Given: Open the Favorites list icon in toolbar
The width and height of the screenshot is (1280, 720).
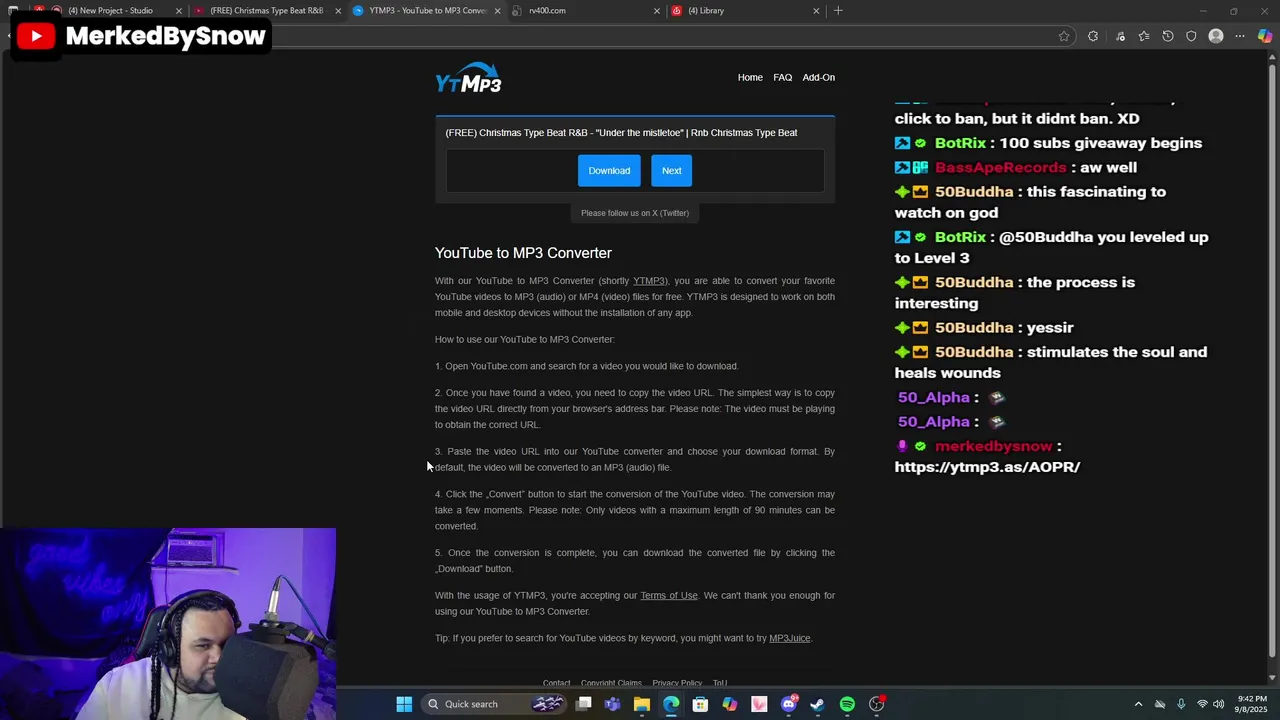Looking at the screenshot, I should coord(1144,36).
